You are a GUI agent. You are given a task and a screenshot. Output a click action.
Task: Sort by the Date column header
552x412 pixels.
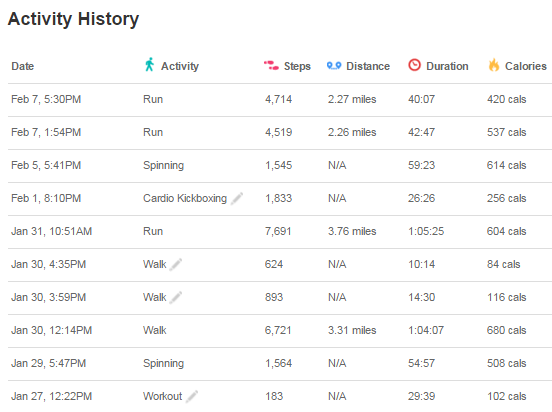(x=23, y=66)
